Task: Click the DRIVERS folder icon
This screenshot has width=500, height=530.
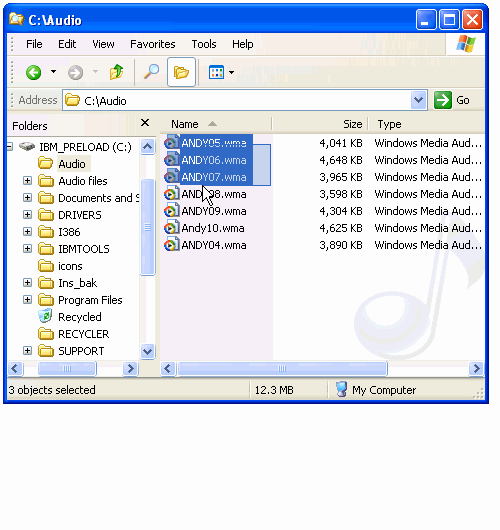Action: click(x=46, y=215)
